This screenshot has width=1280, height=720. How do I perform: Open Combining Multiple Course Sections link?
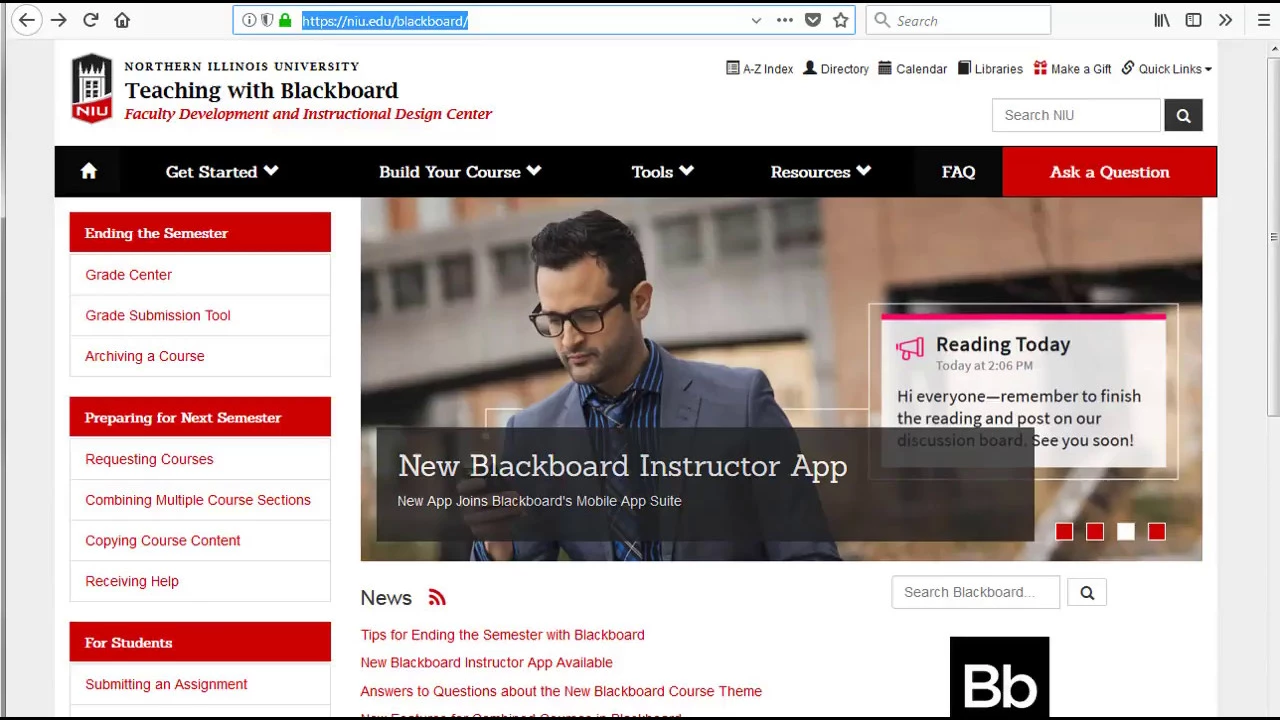pos(198,500)
